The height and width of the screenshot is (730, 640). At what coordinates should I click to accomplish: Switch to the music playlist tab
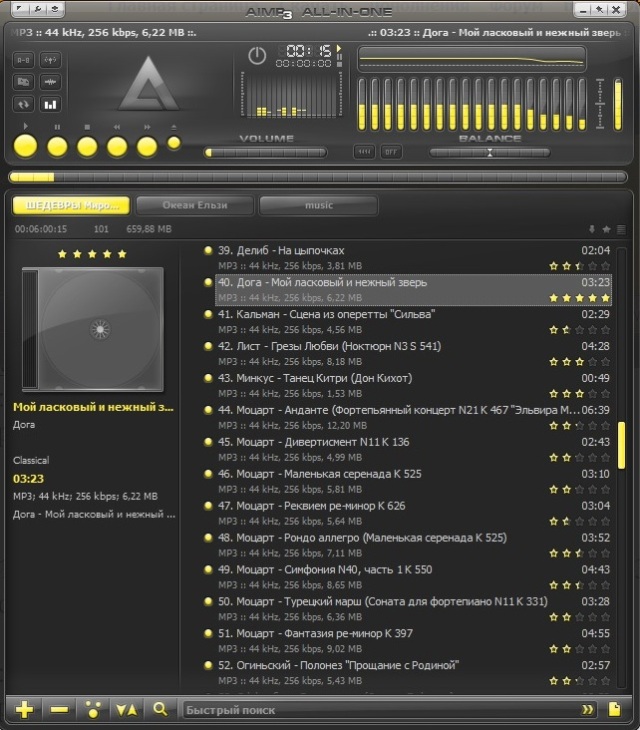[x=318, y=205]
